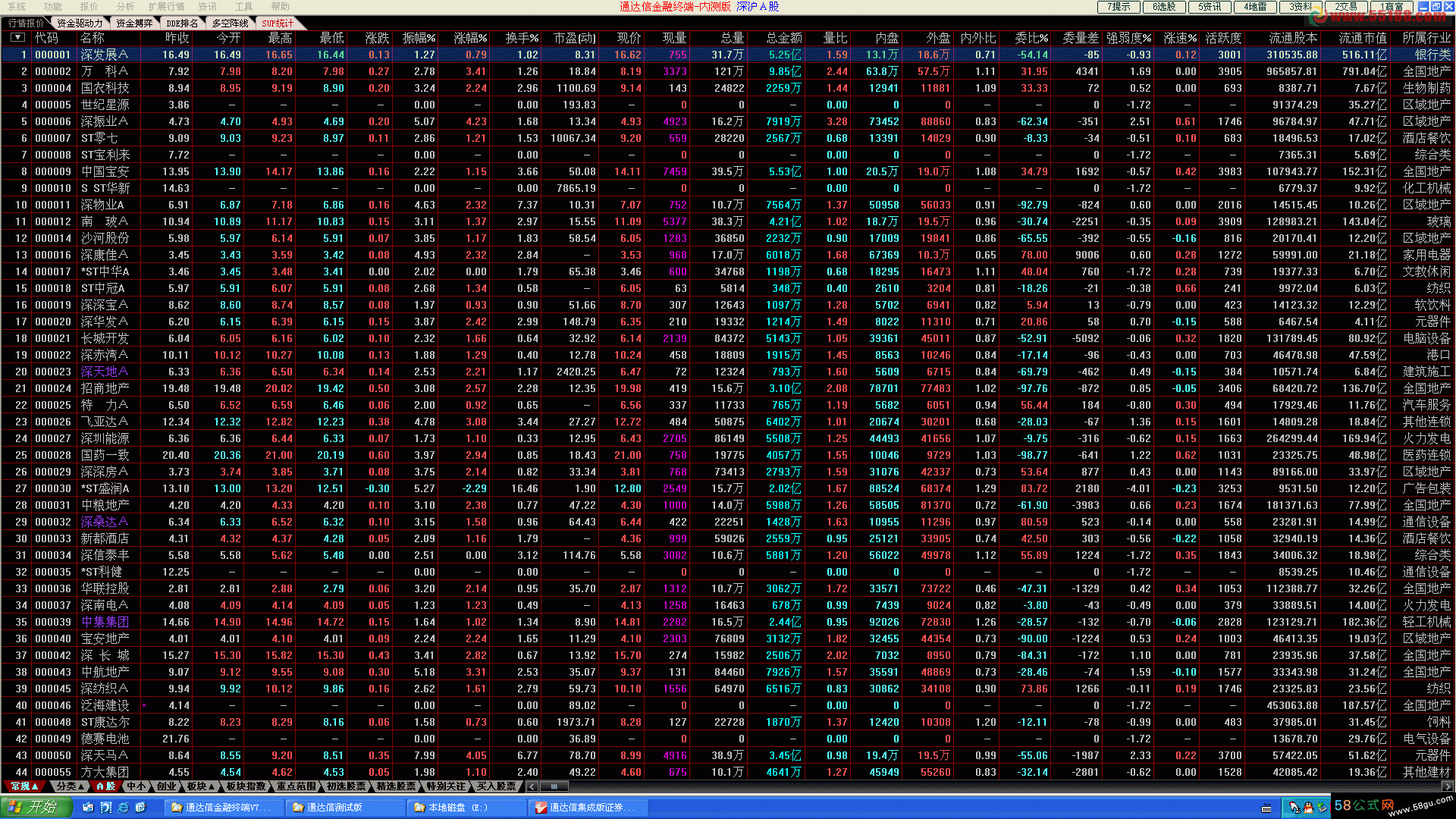Viewport: 1456px width, 819px height.
Task: Open the 扩展行情 menu
Action: click(x=166, y=6)
